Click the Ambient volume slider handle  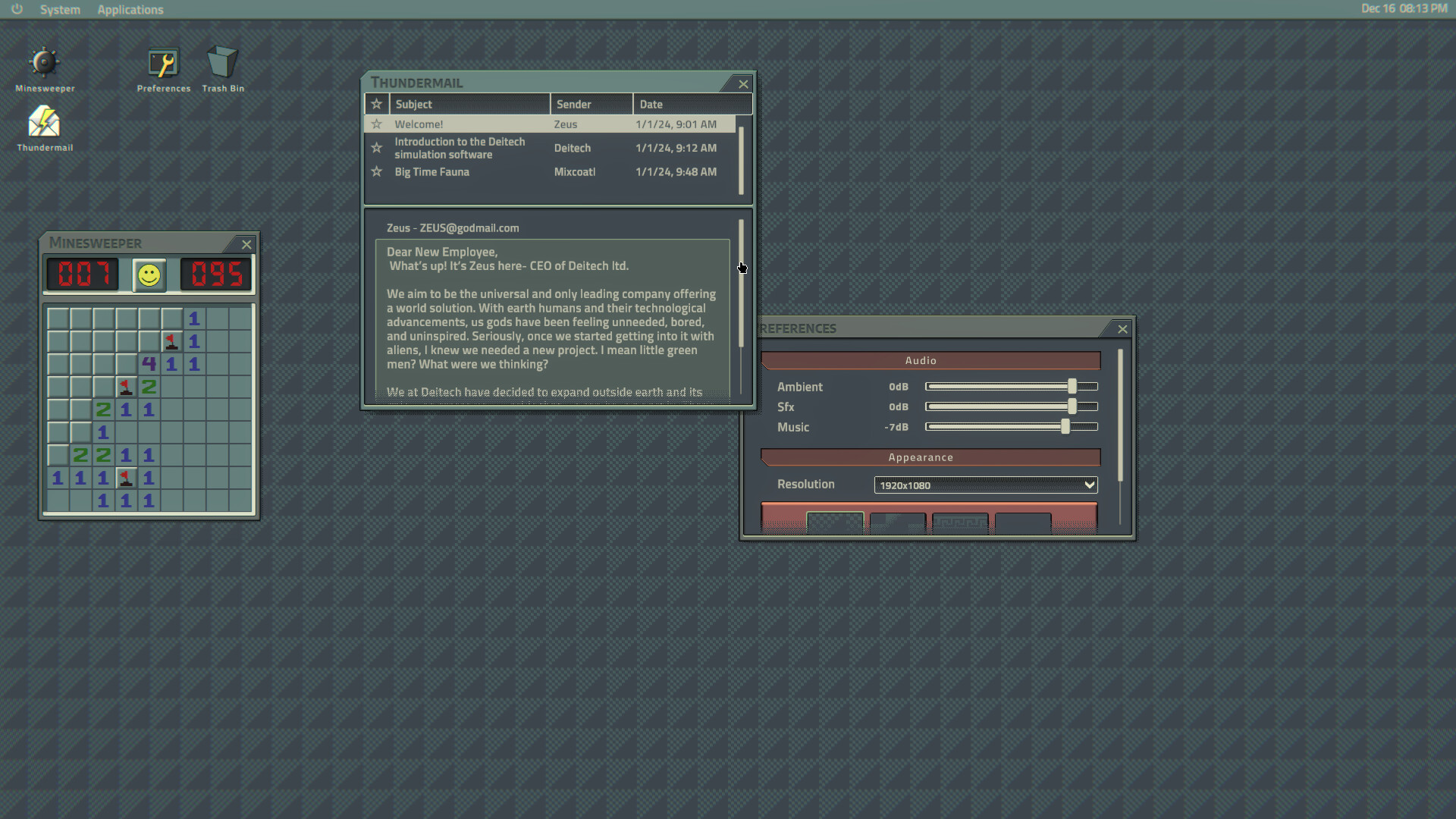(1072, 387)
